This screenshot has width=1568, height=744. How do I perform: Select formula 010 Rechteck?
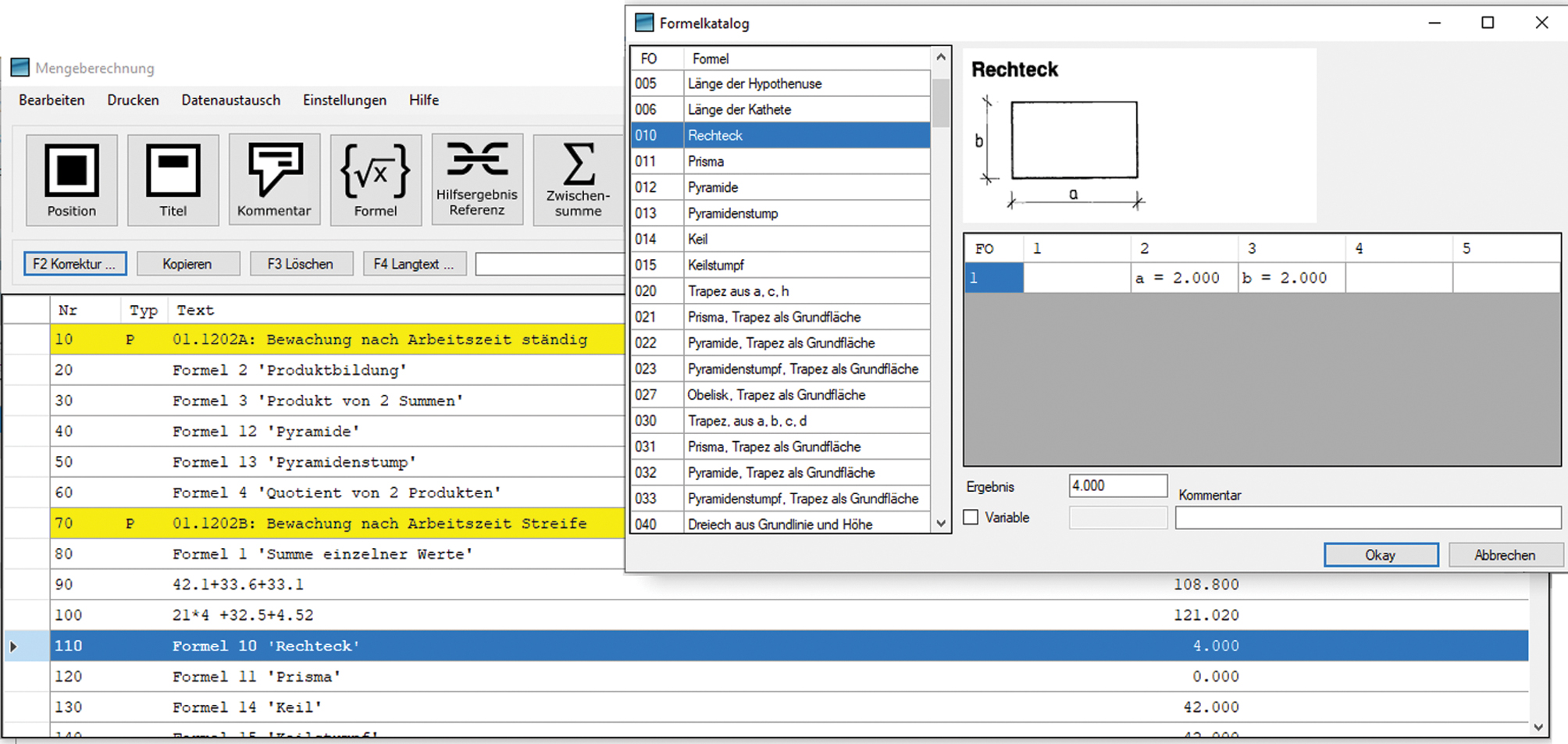pos(781,135)
